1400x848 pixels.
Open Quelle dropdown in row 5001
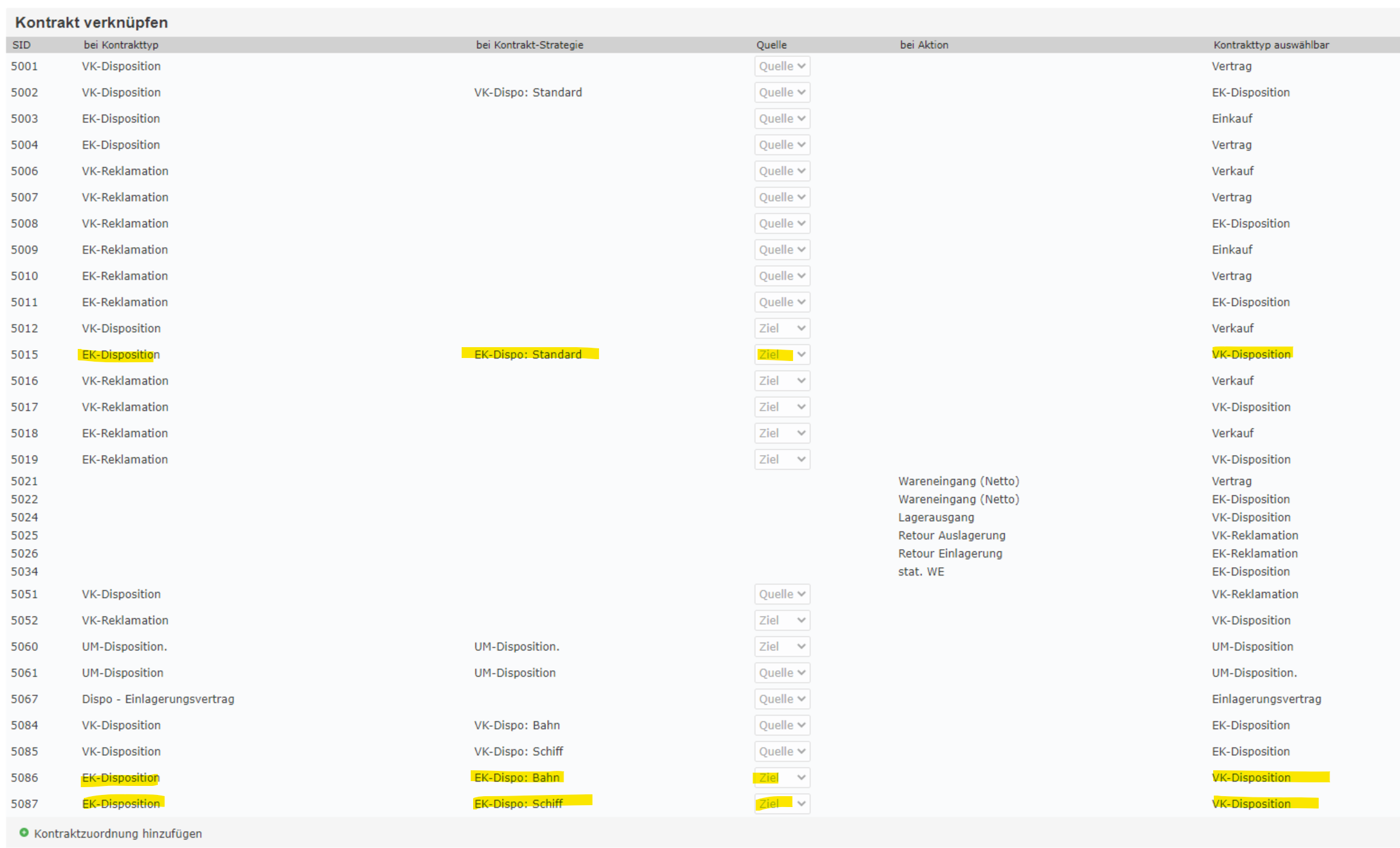(782, 66)
